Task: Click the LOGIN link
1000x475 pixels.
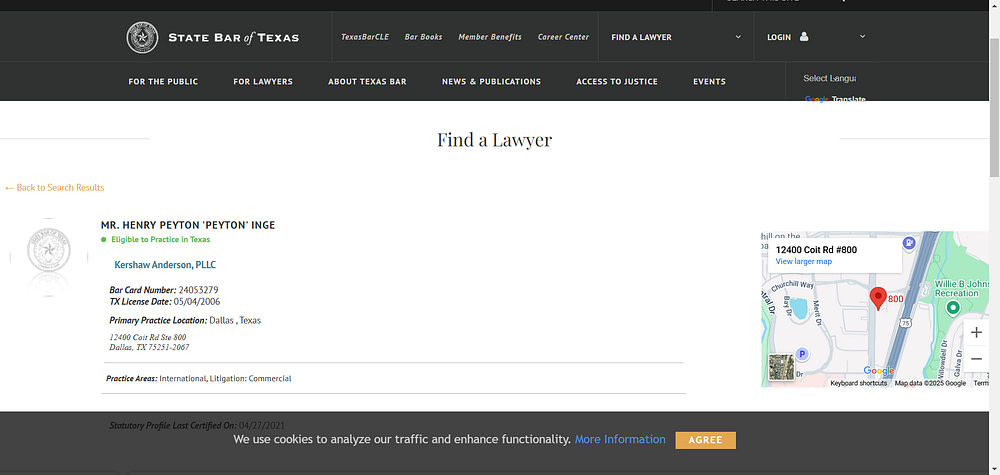Action: (x=779, y=37)
